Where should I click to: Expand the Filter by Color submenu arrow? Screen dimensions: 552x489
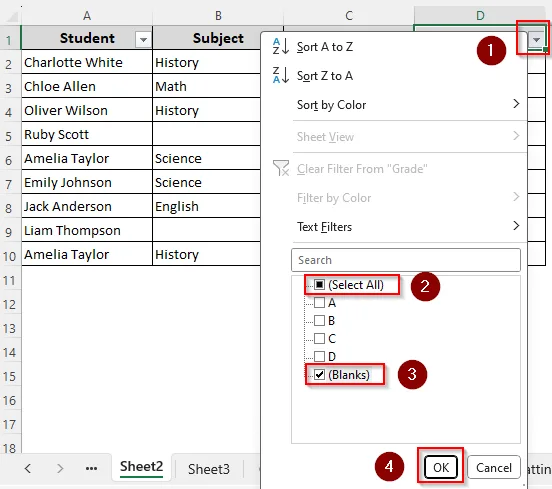[x=516, y=197]
